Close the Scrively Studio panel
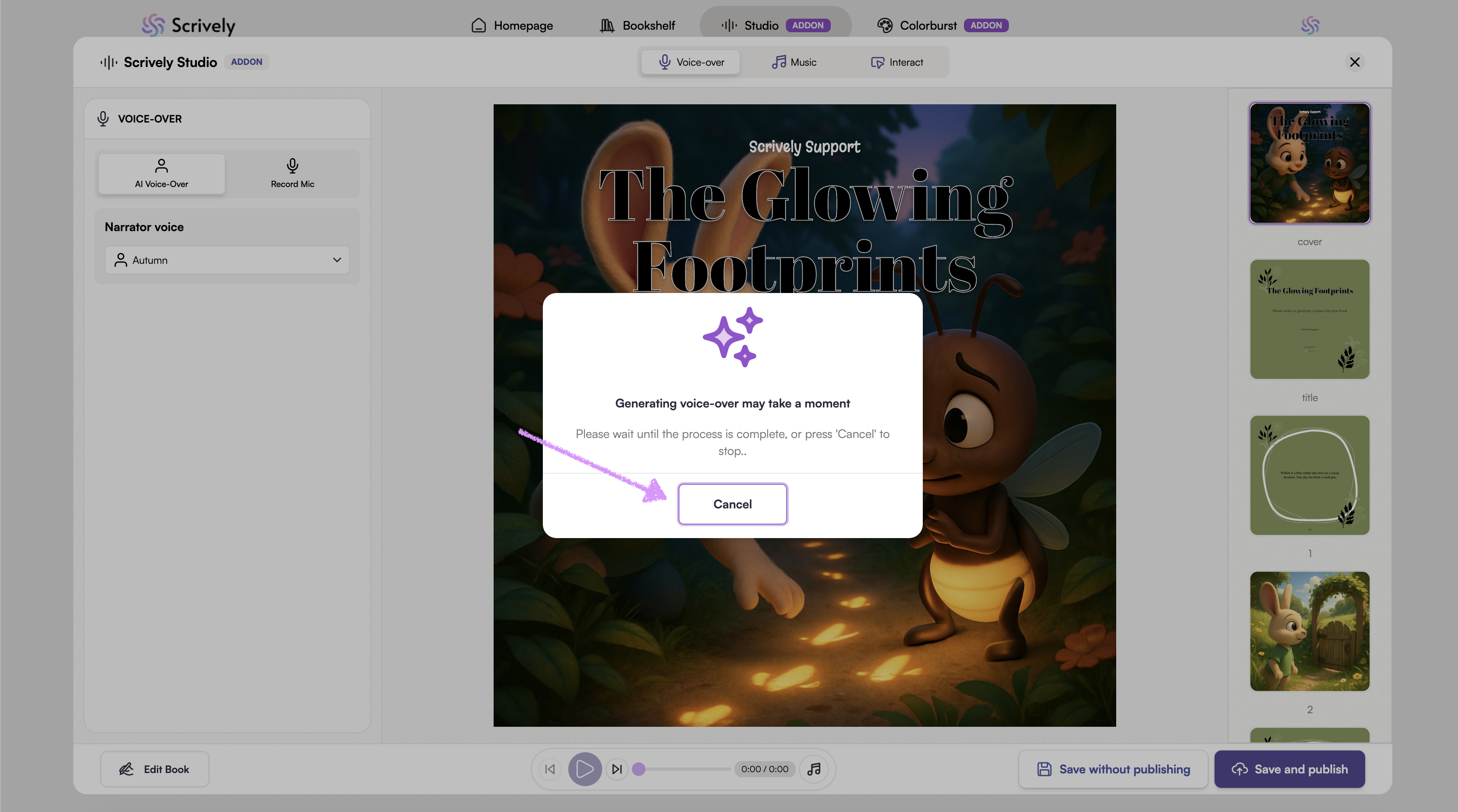This screenshot has width=1458, height=812. (x=1355, y=62)
